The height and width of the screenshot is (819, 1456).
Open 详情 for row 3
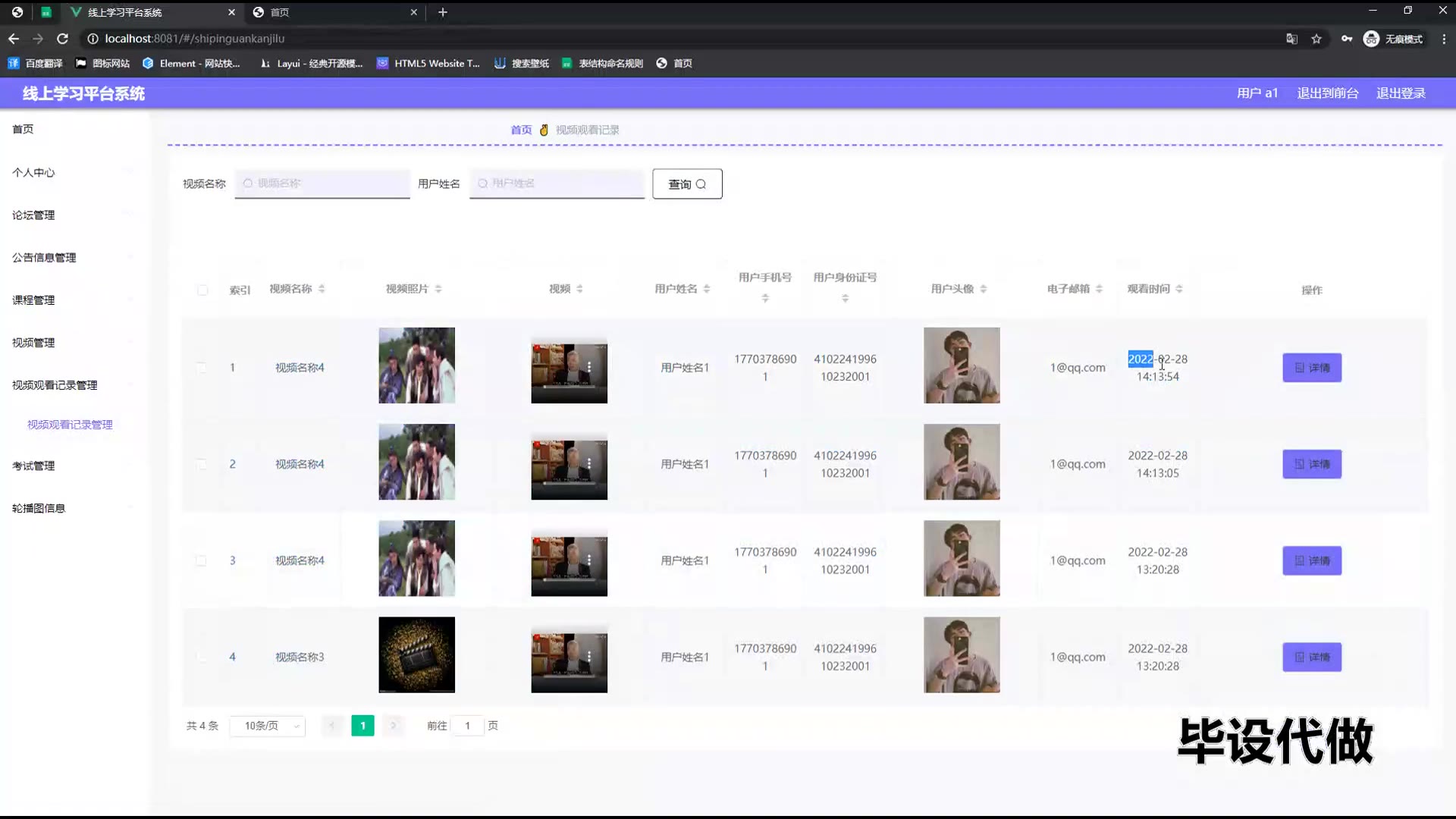[1312, 560]
